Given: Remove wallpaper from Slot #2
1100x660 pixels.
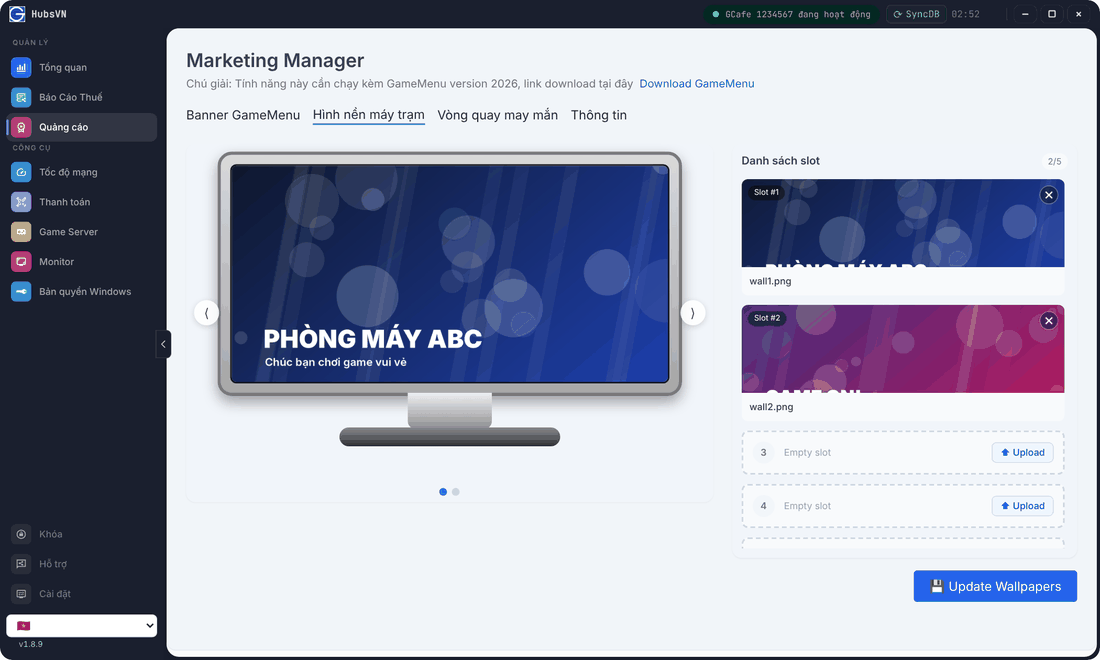Looking at the screenshot, I should point(1049,321).
